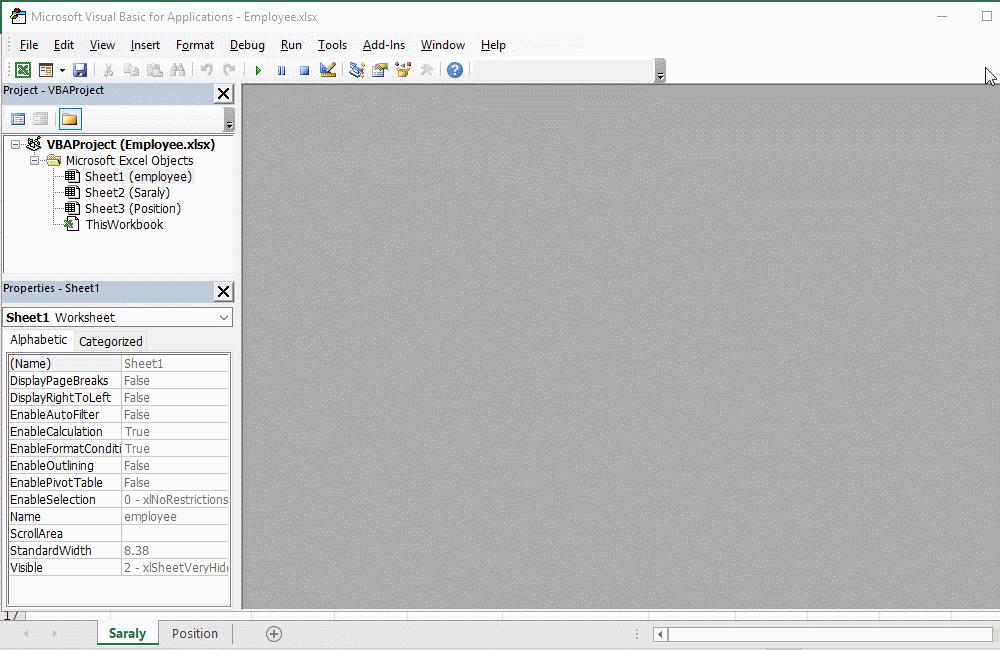
Task: Click the Reset stop icon
Action: click(304, 70)
